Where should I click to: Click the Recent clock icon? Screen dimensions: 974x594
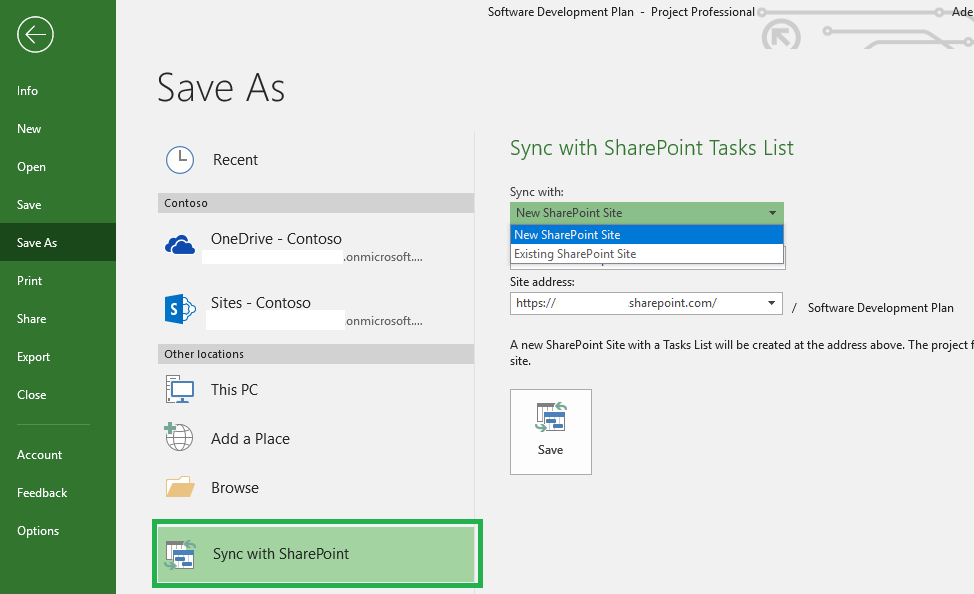pos(180,160)
